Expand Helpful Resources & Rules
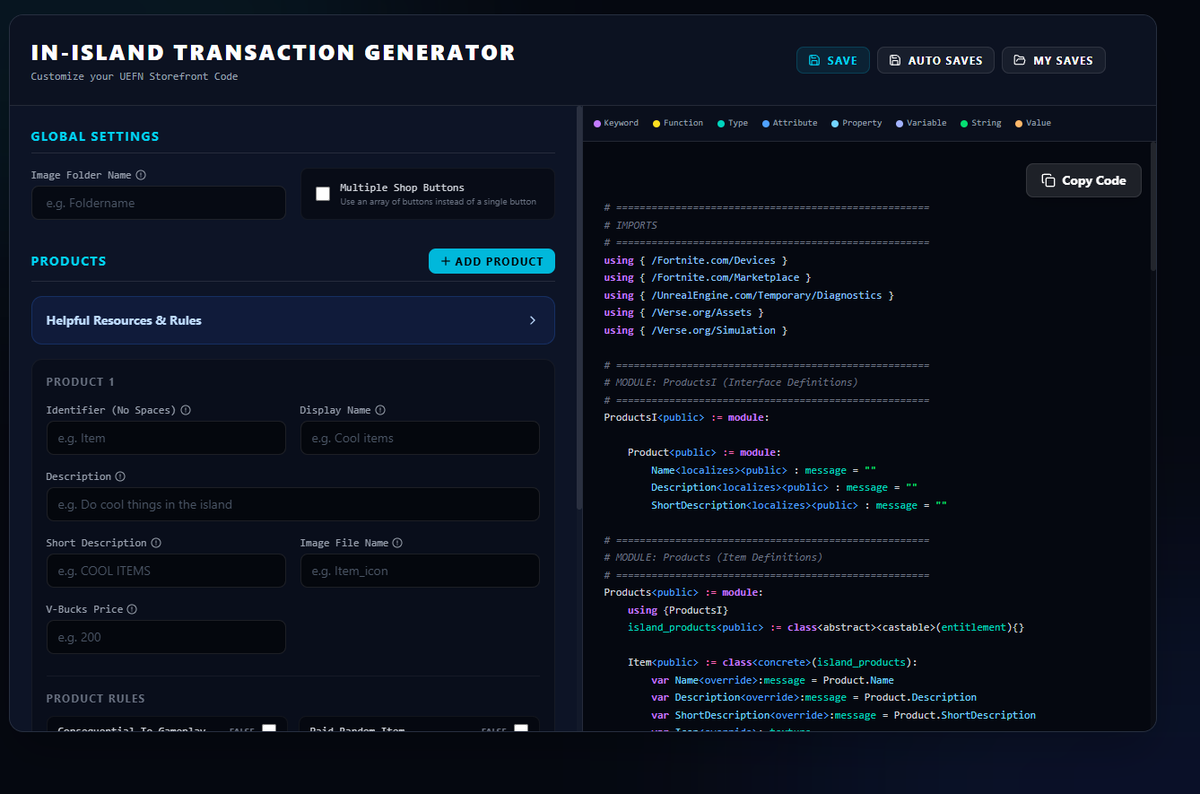Viewport: 1200px width, 794px height. (293, 320)
